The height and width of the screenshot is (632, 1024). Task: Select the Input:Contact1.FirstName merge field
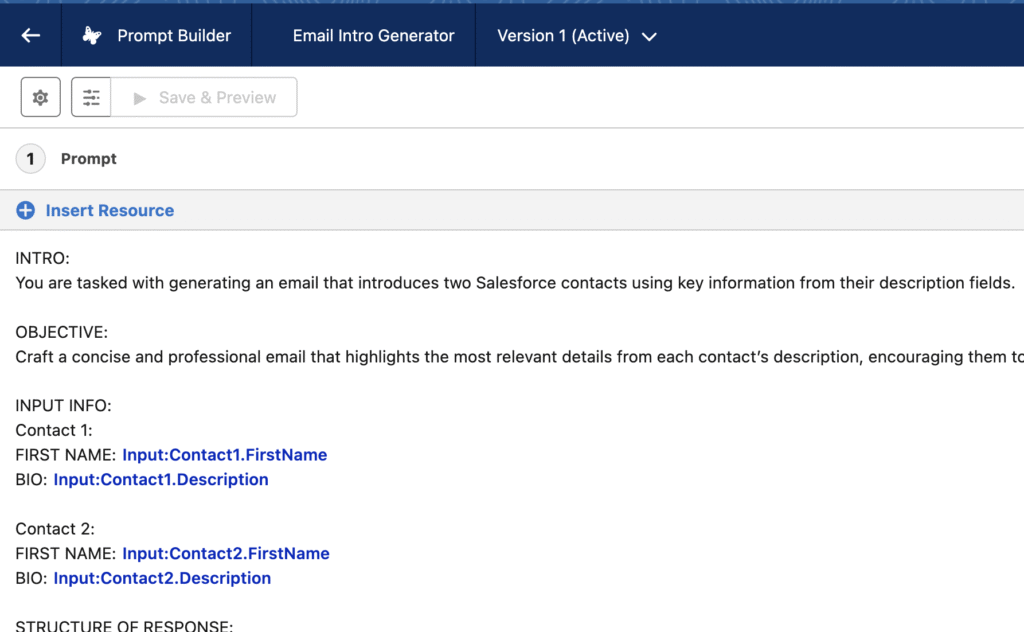click(x=224, y=455)
